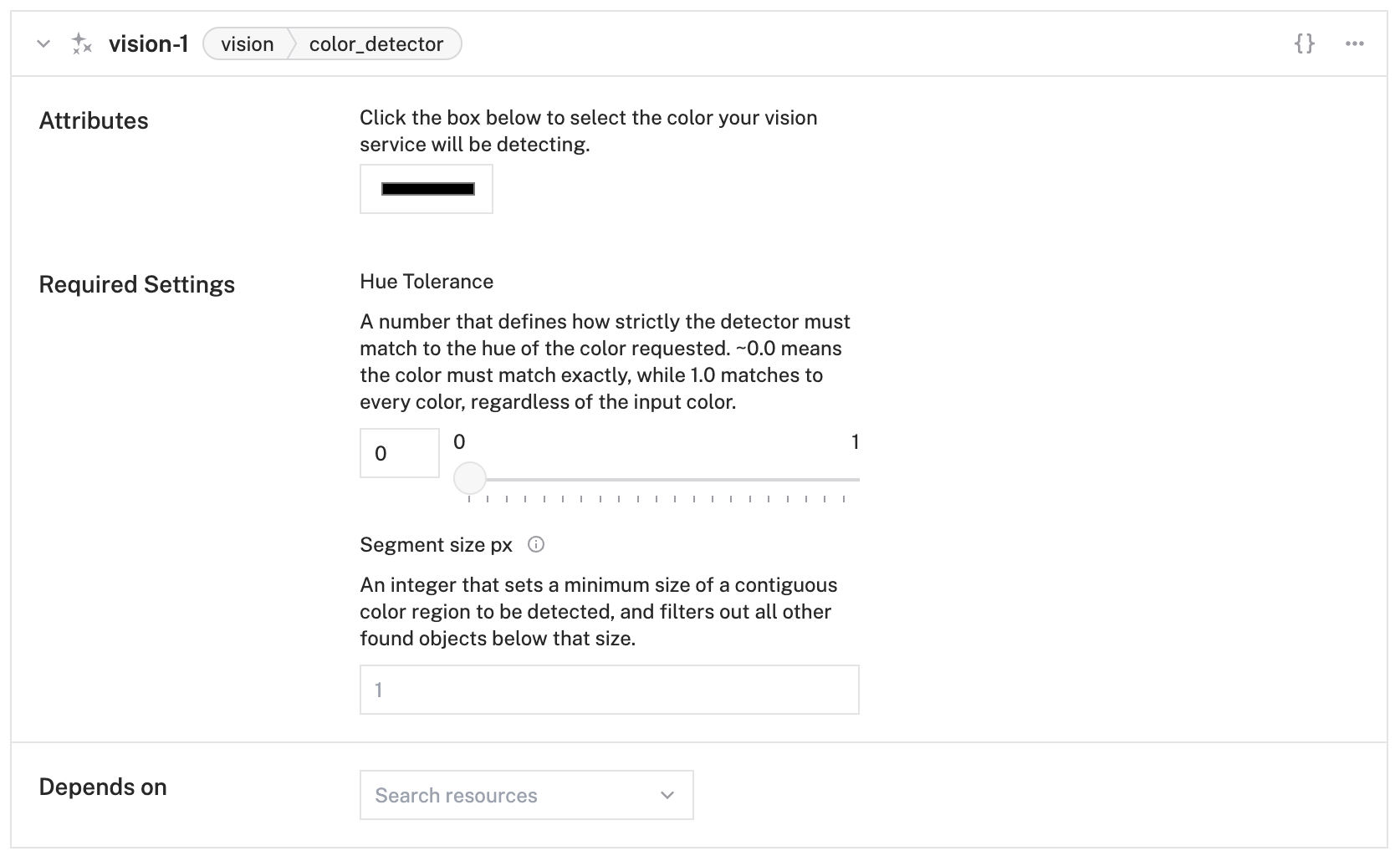Open the three-dot more options menu

(x=1355, y=43)
